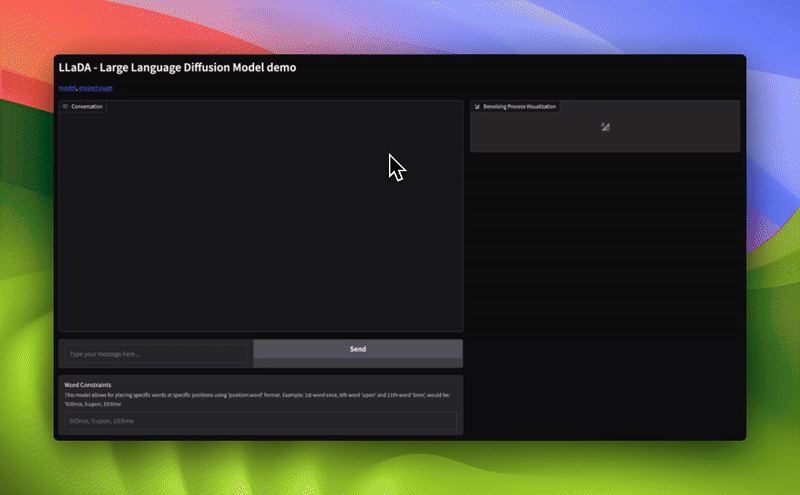The image size is (800, 495).
Task: Focus the 'Type your message here' field
Action: (155, 353)
